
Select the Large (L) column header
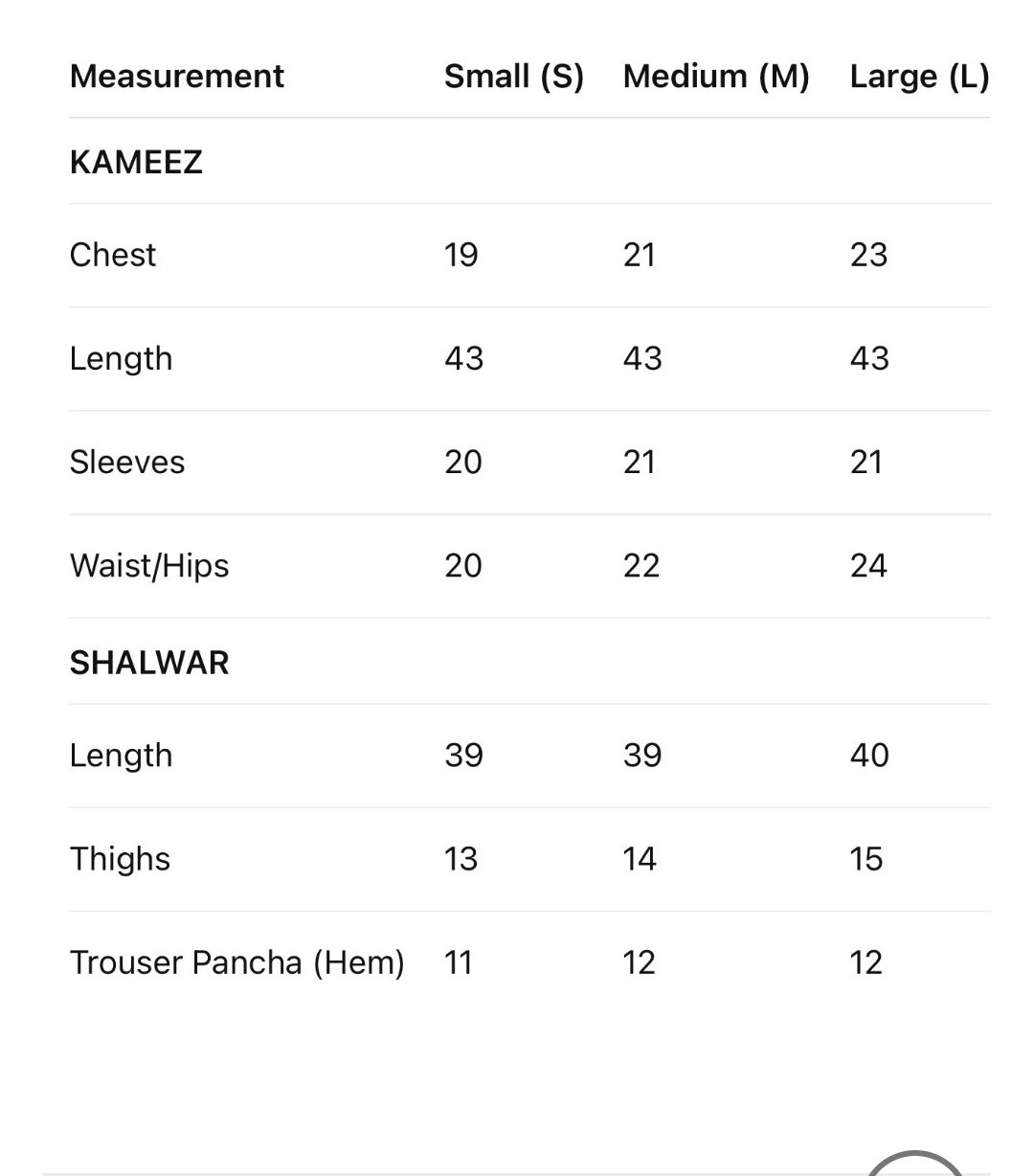(x=919, y=77)
